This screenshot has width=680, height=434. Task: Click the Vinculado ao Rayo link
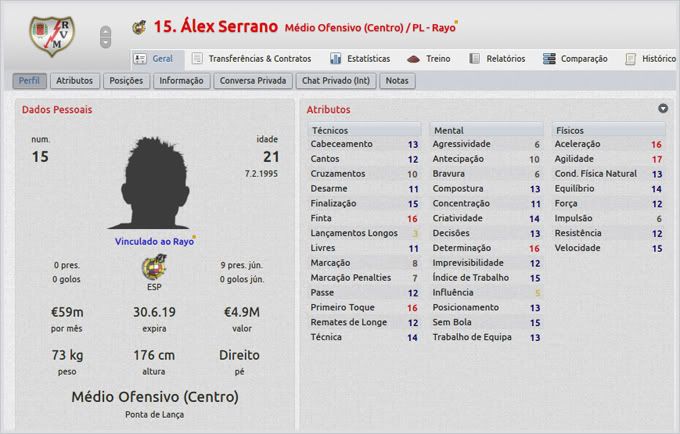point(152,240)
